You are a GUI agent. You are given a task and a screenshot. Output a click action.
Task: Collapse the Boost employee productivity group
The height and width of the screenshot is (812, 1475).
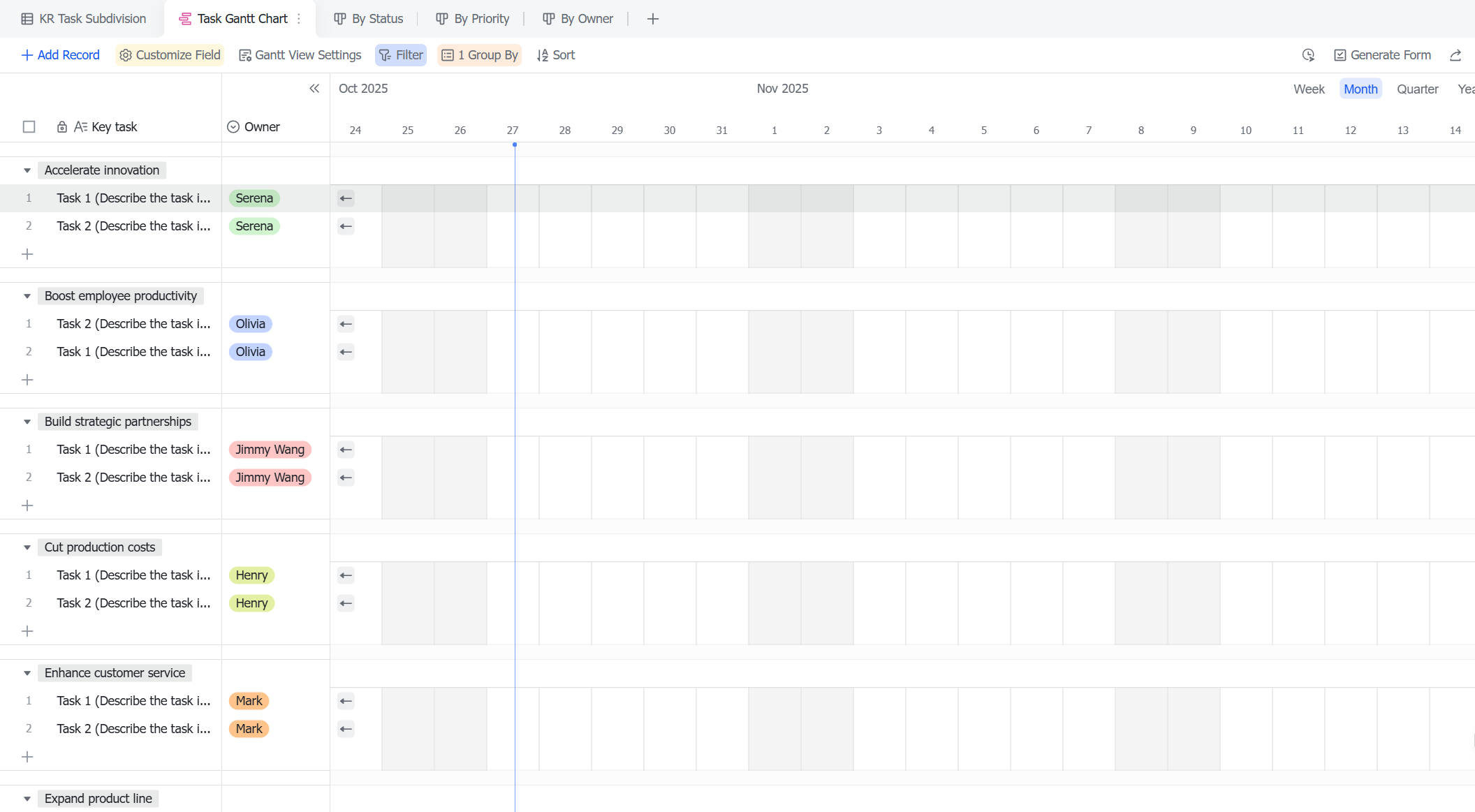[x=27, y=296]
